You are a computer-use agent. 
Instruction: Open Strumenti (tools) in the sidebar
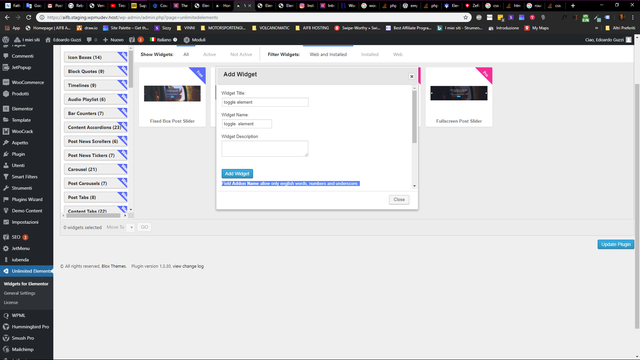click(22, 188)
